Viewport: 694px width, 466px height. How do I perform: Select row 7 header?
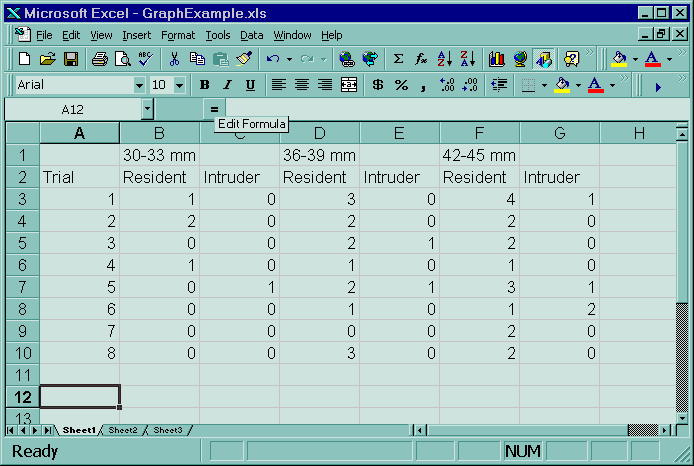coord(23,287)
